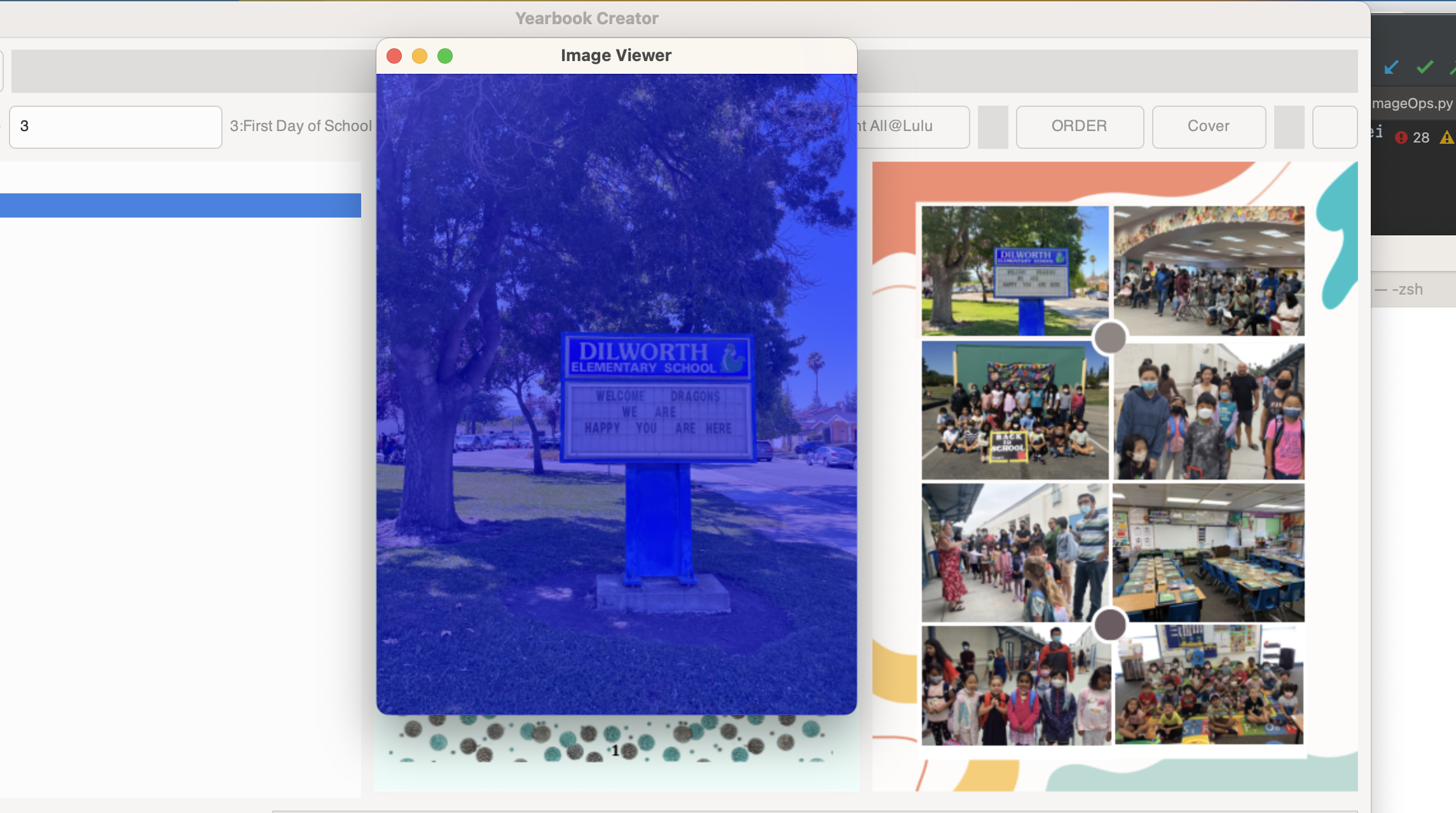Click the ORDER button

click(x=1080, y=126)
